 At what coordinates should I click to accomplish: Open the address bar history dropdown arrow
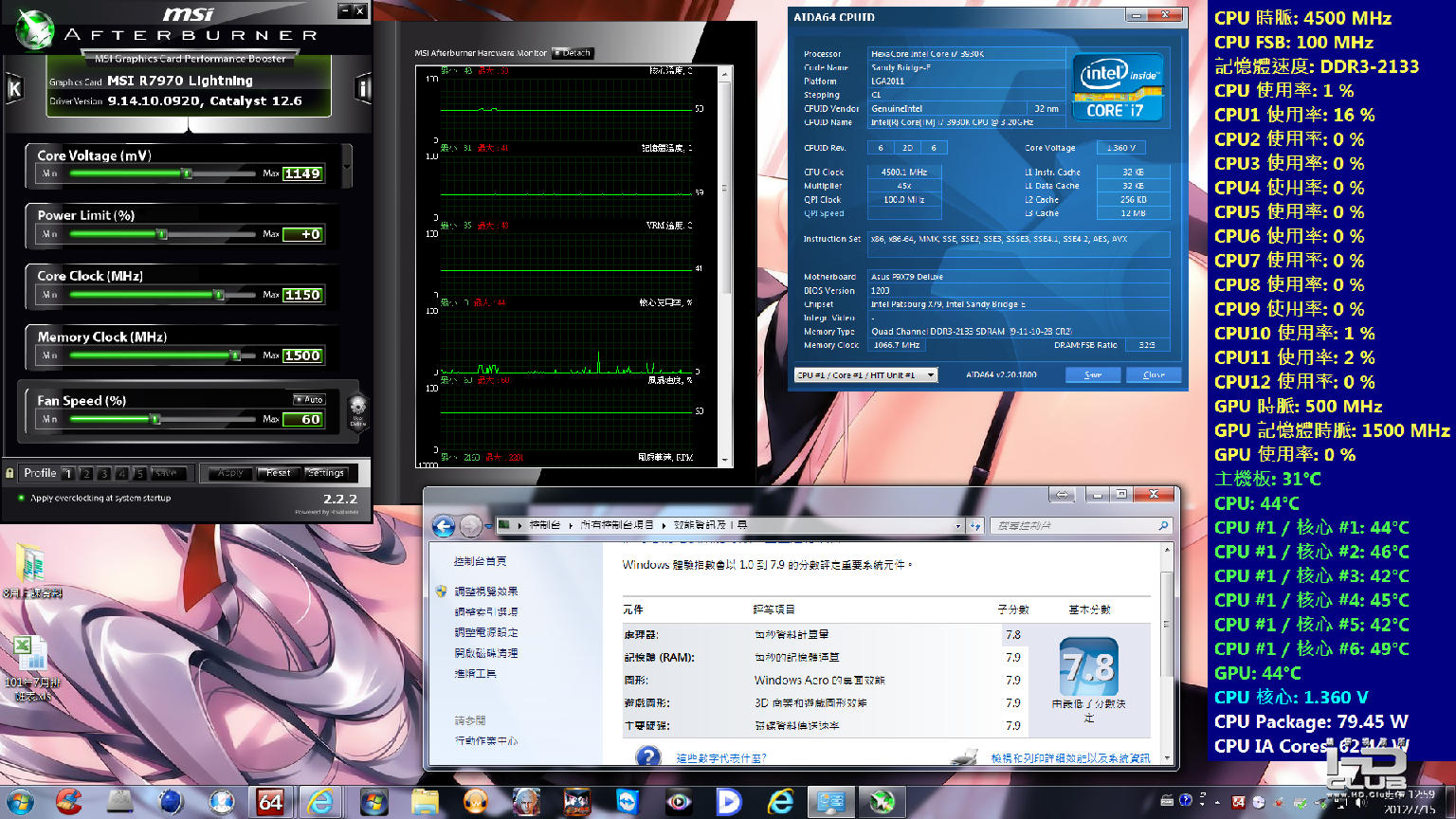pyautogui.click(x=958, y=525)
